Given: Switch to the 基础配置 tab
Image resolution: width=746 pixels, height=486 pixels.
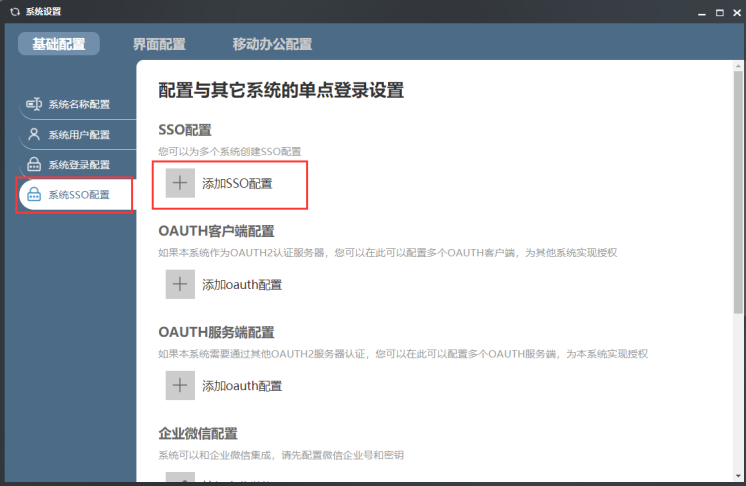Looking at the screenshot, I should pos(59,44).
